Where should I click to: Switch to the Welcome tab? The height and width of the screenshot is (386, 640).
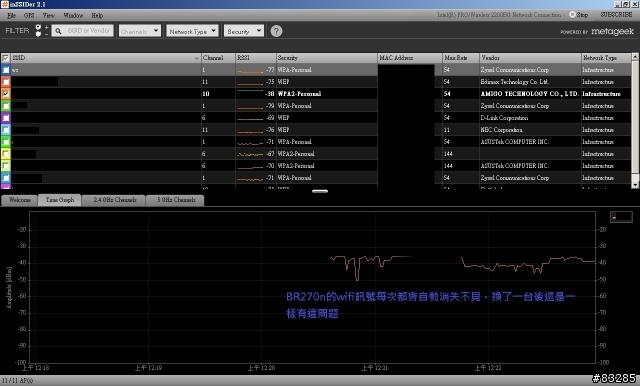pos(20,200)
